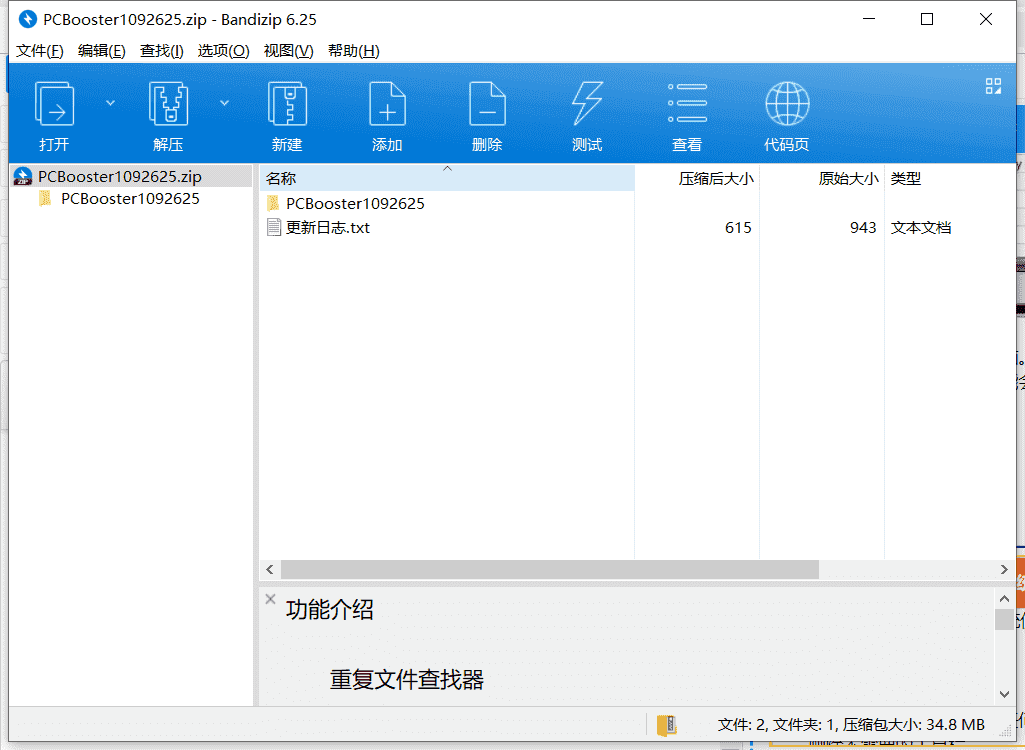Click the 重复文件查找器 text in the preview

point(407,680)
